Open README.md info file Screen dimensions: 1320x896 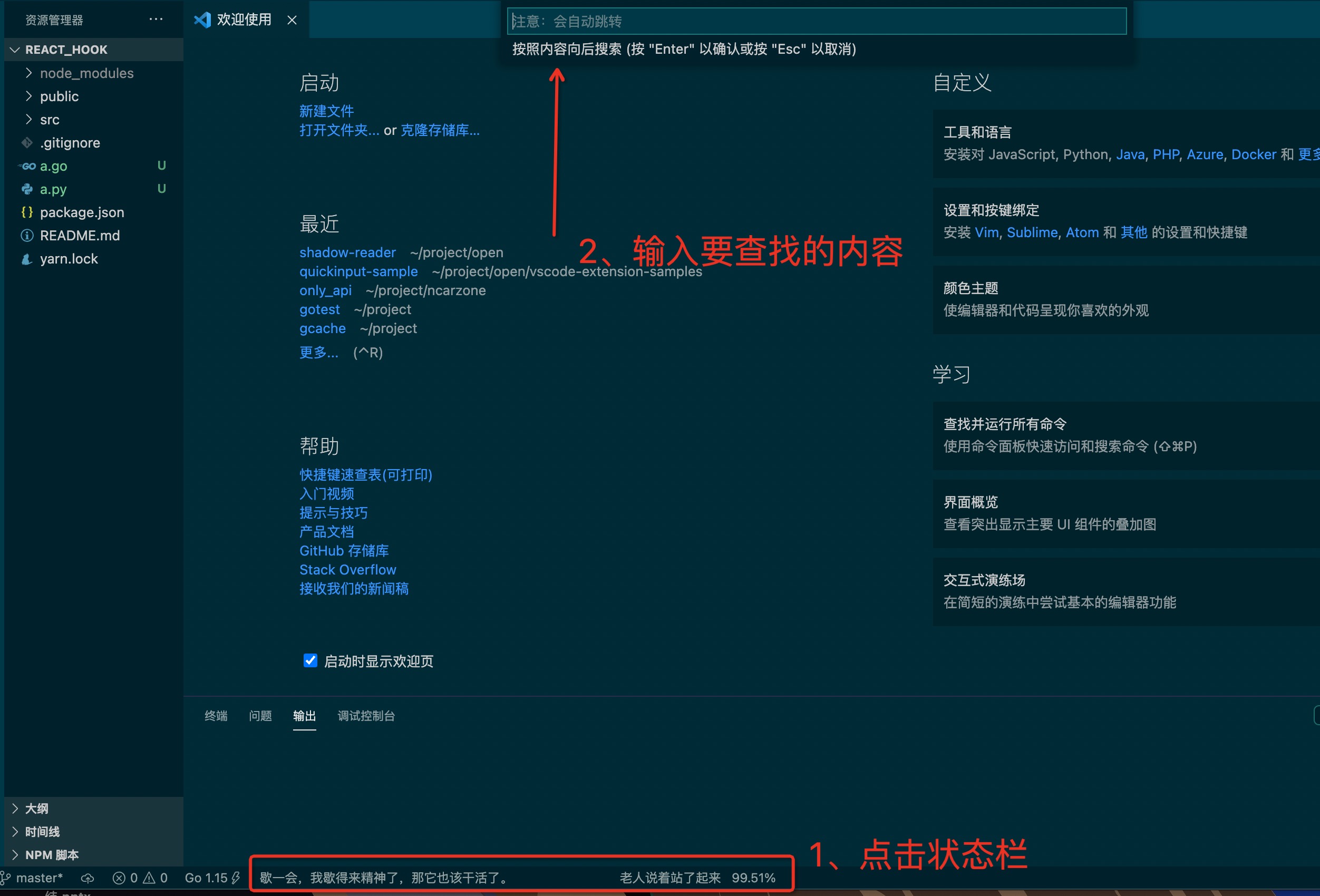pos(80,236)
